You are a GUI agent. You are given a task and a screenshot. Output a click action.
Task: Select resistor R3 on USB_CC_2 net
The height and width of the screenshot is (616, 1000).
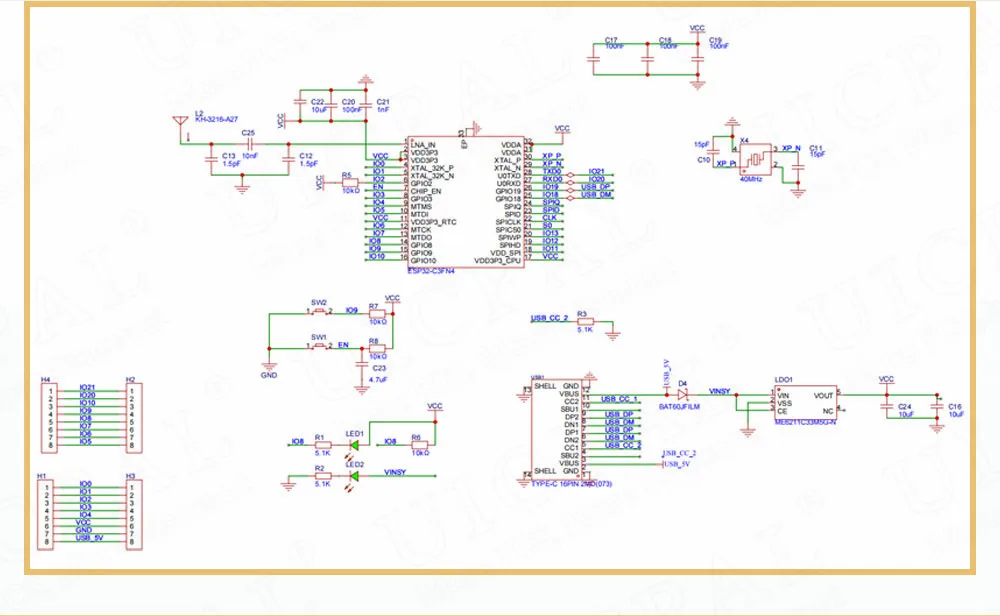(x=586, y=322)
